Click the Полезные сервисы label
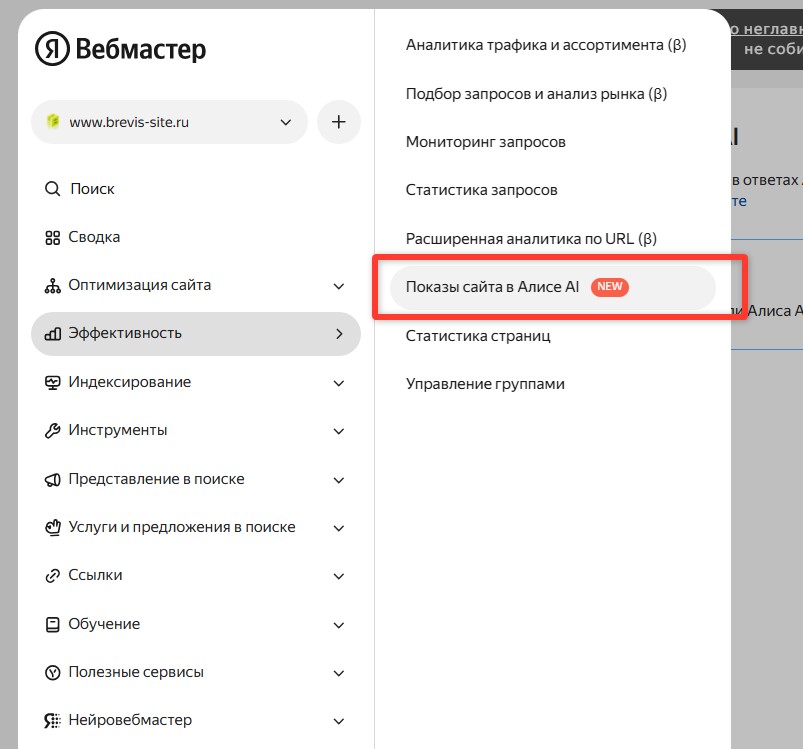803x749 pixels. click(136, 672)
